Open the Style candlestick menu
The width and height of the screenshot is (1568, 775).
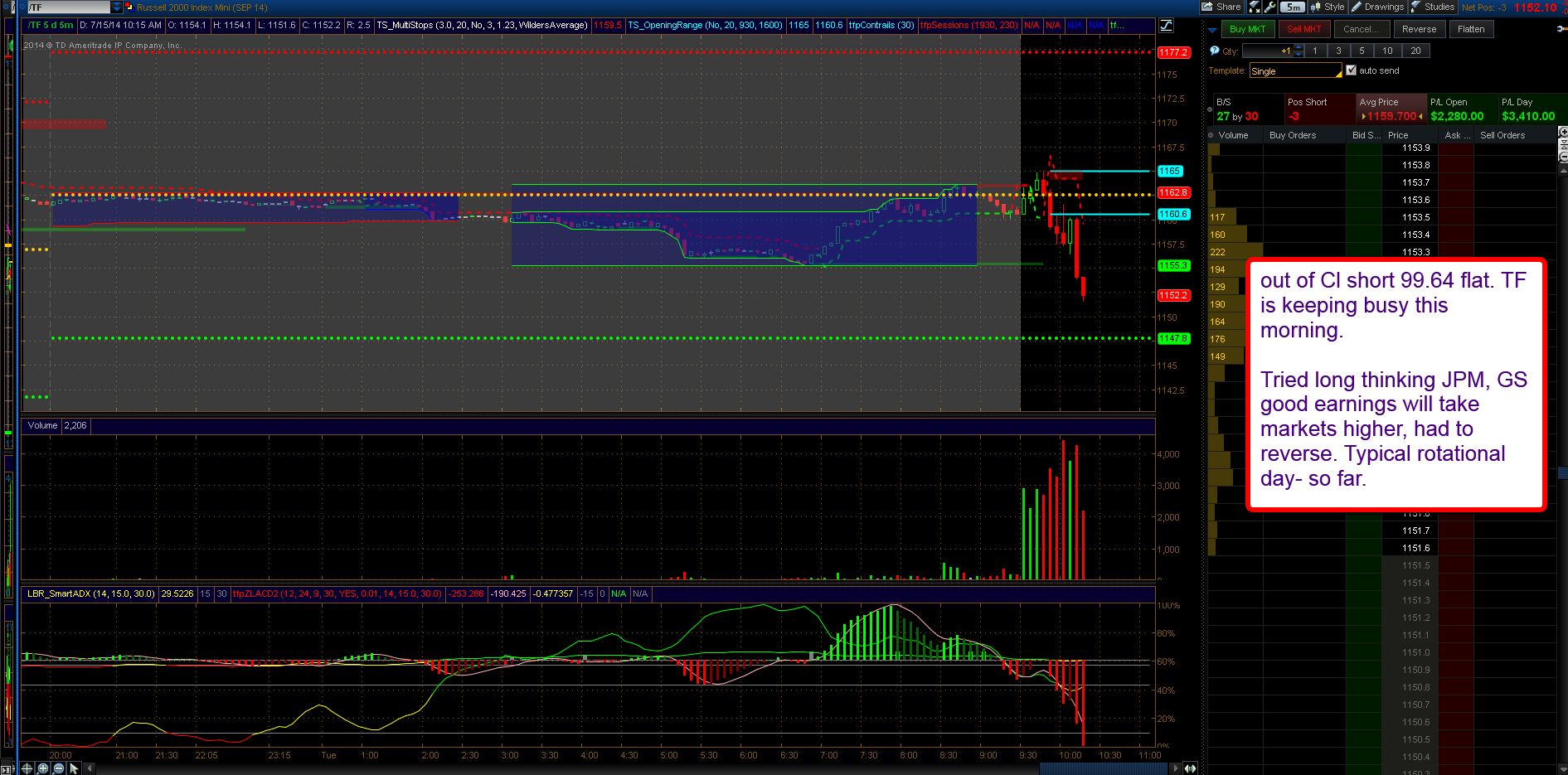point(1328,7)
